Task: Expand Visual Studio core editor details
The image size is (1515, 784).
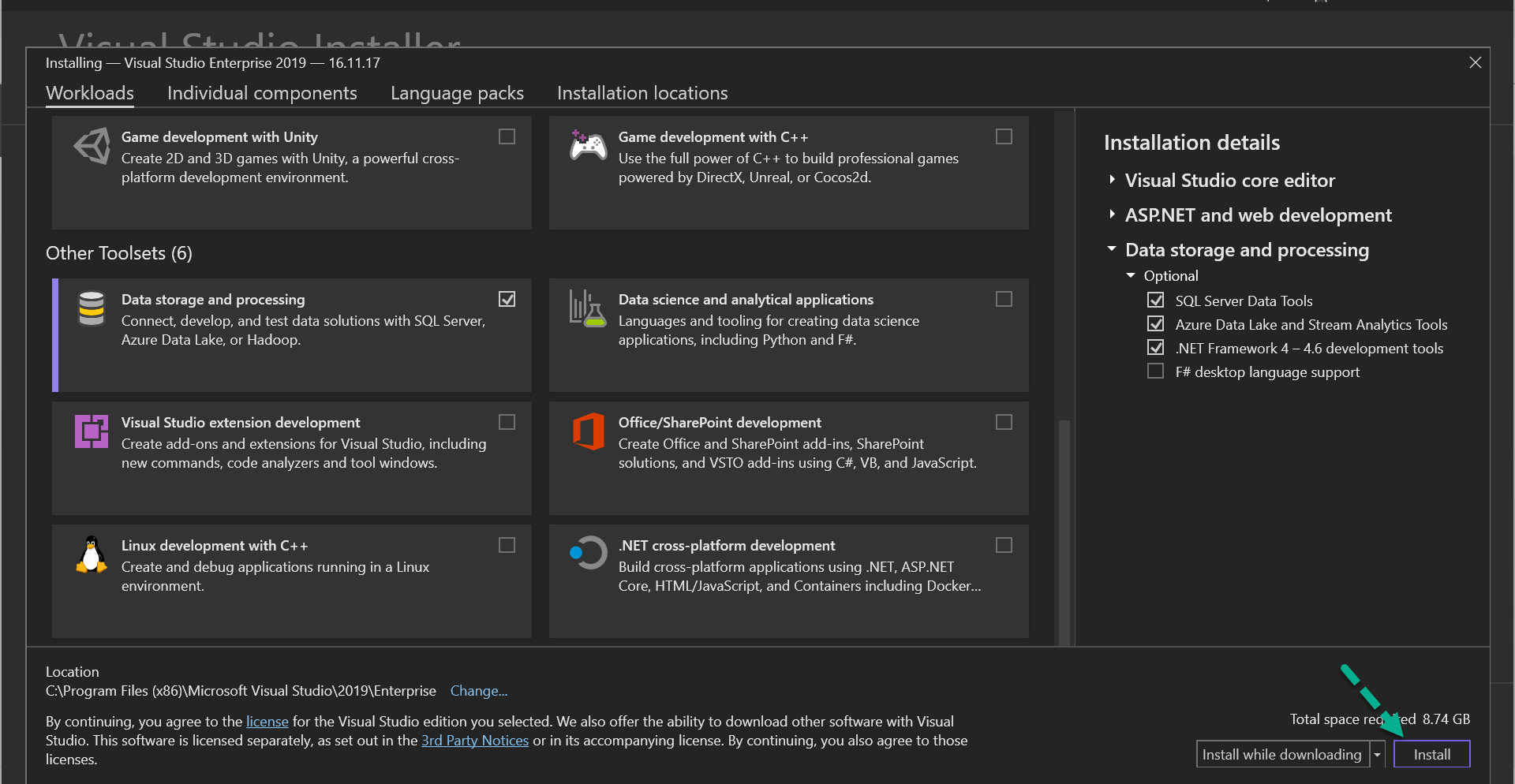Action: pyautogui.click(x=1111, y=180)
